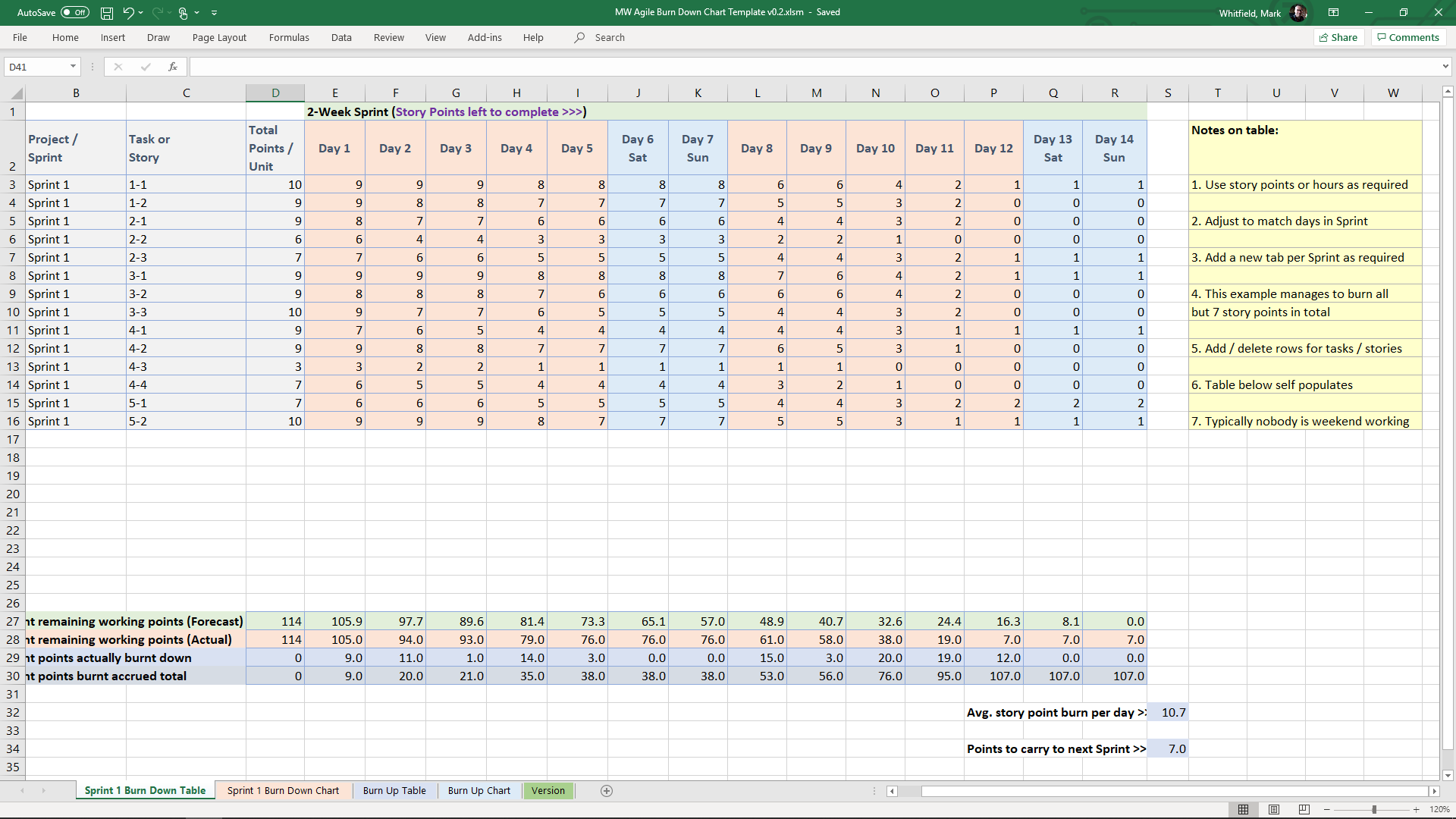The image size is (1456, 819).
Task: Click the Normal view status bar icon
Action: pos(1243,809)
